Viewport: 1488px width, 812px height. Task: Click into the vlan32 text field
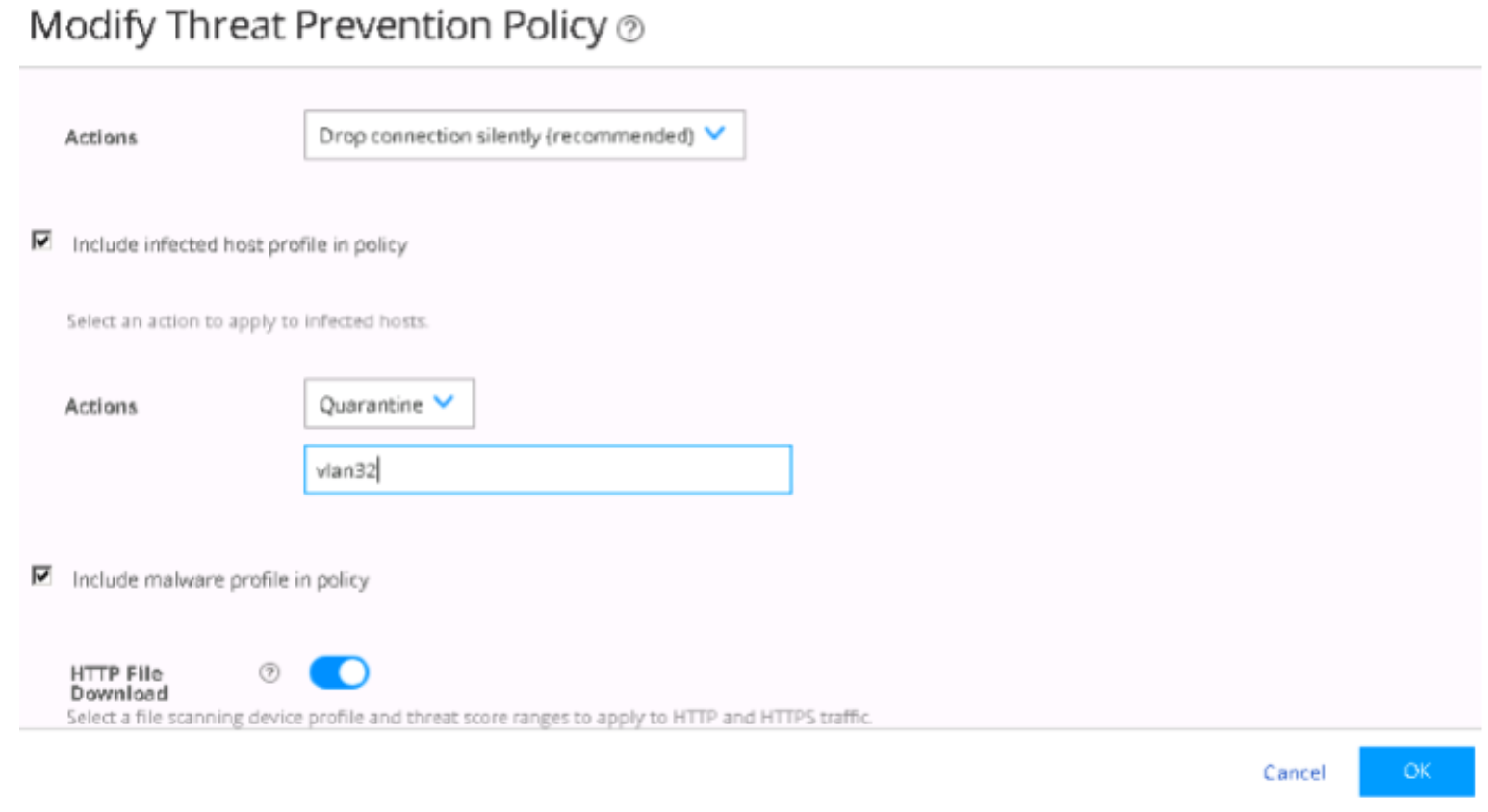click(x=547, y=469)
